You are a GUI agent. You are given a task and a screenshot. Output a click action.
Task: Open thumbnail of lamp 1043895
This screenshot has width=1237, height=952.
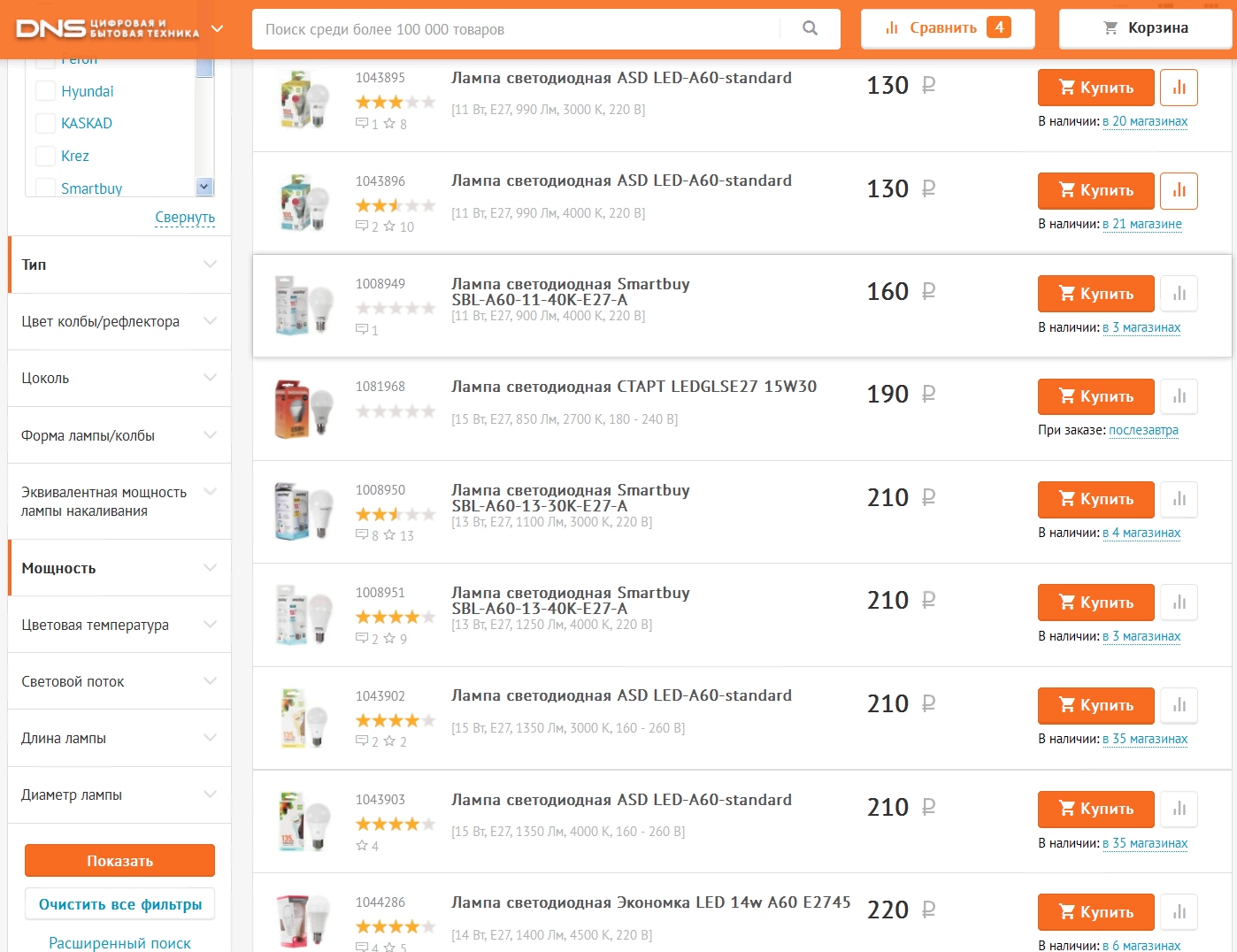click(x=303, y=100)
